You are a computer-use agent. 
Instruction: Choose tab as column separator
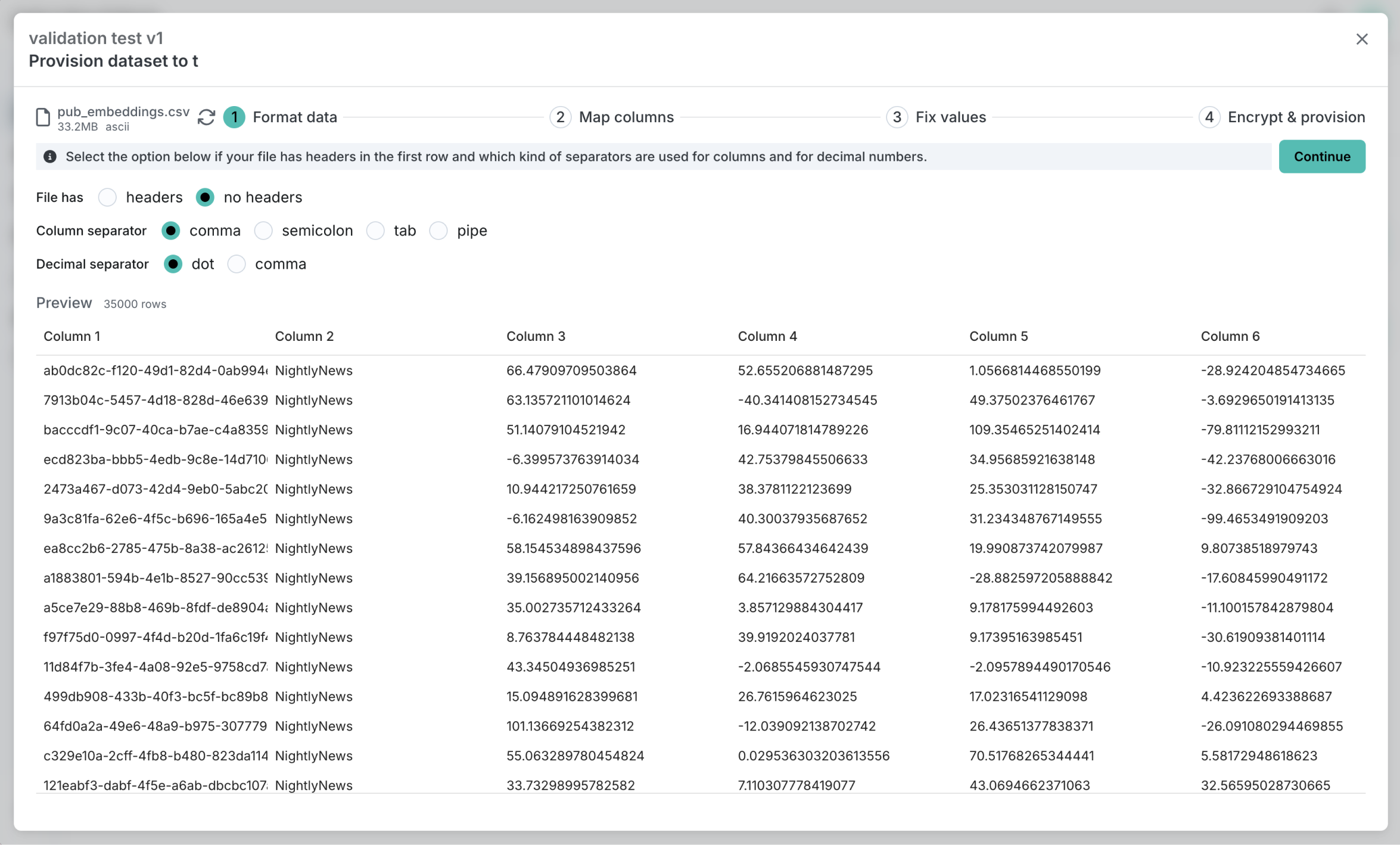375,231
